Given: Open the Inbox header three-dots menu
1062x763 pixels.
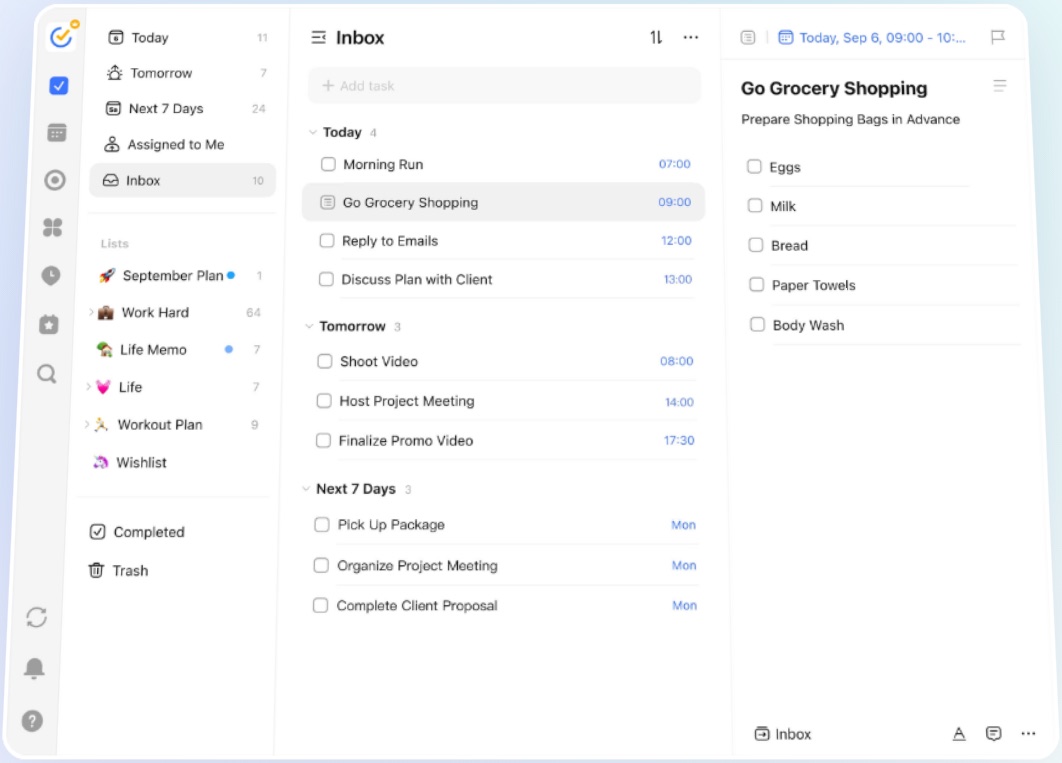Looking at the screenshot, I should [691, 37].
